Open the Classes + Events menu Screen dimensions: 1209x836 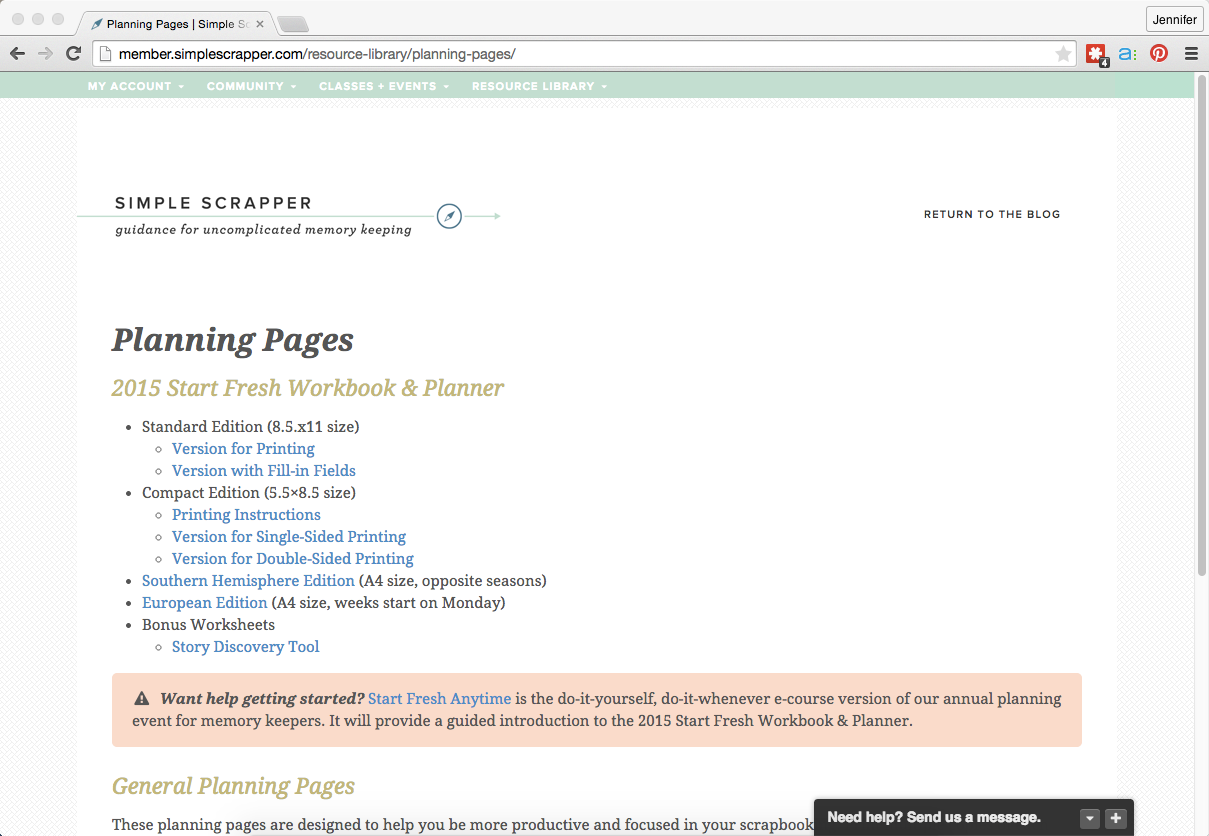coord(383,86)
